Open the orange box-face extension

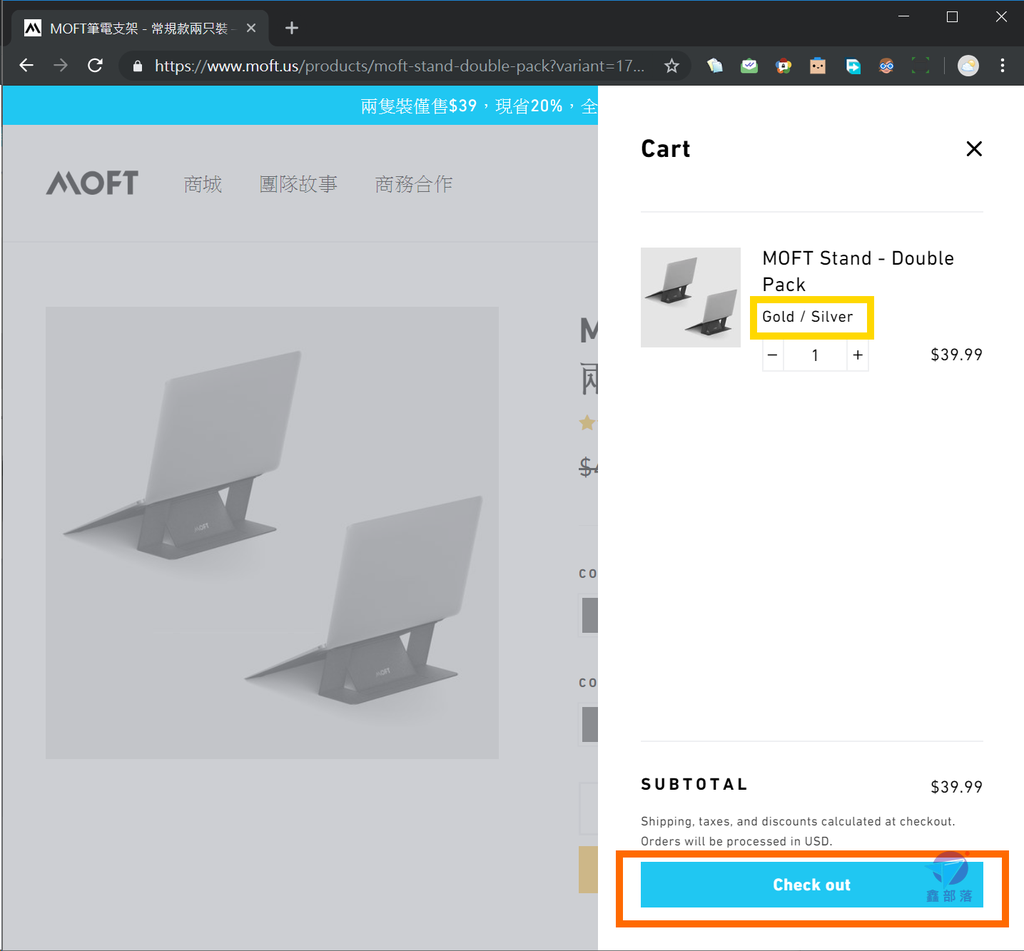[x=818, y=66]
